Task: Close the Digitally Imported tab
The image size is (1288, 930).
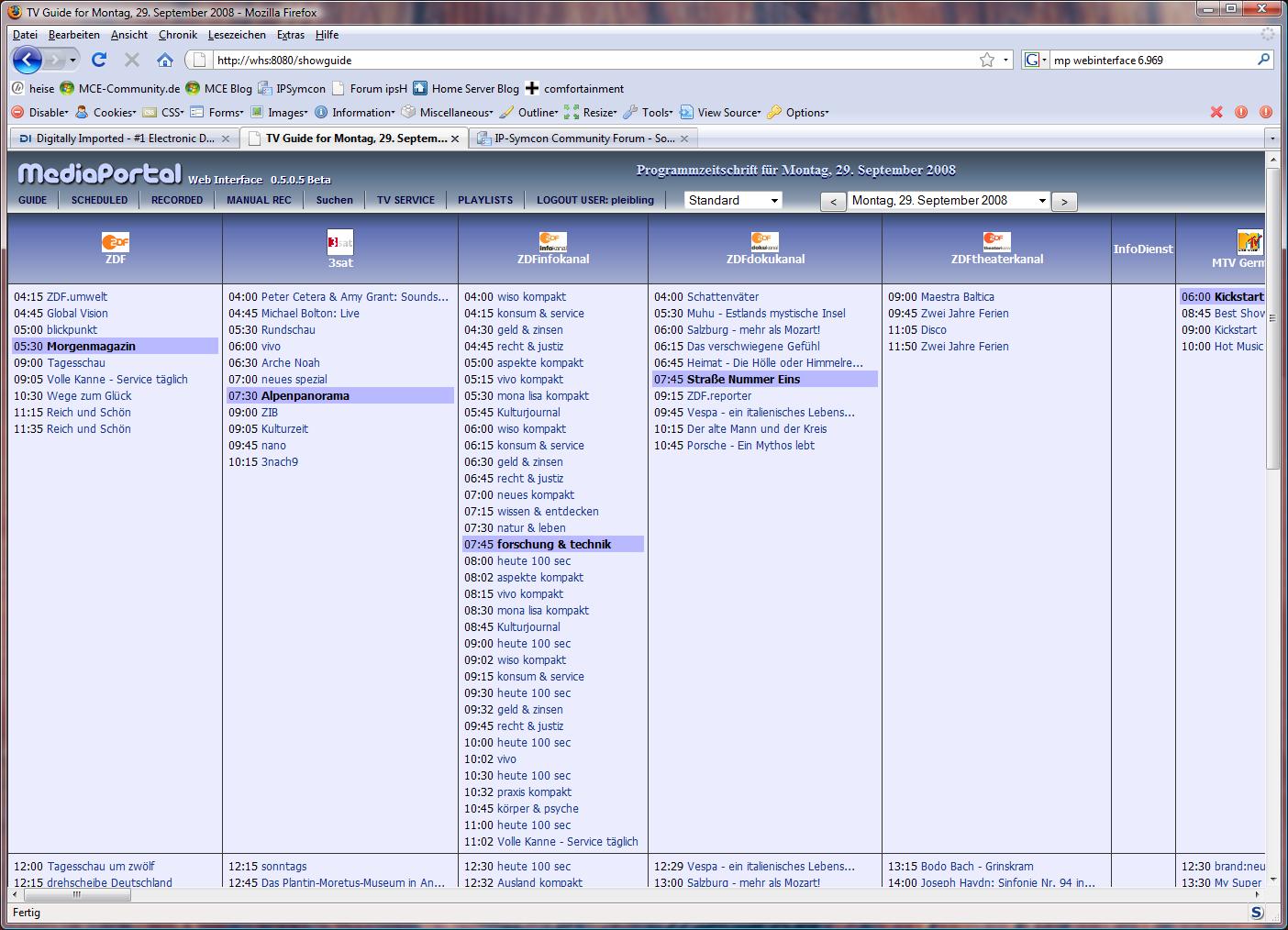Action: point(226,138)
